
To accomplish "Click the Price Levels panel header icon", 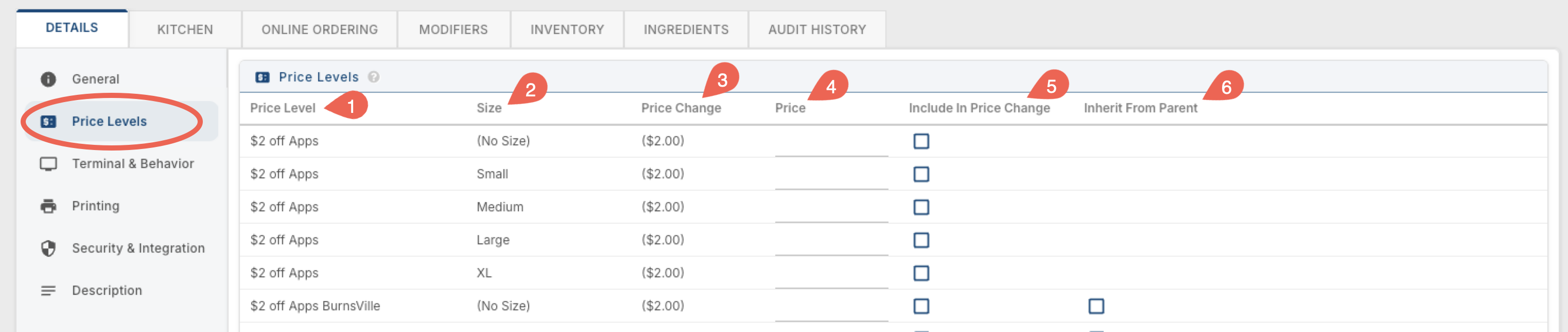I will pyautogui.click(x=263, y=77).
